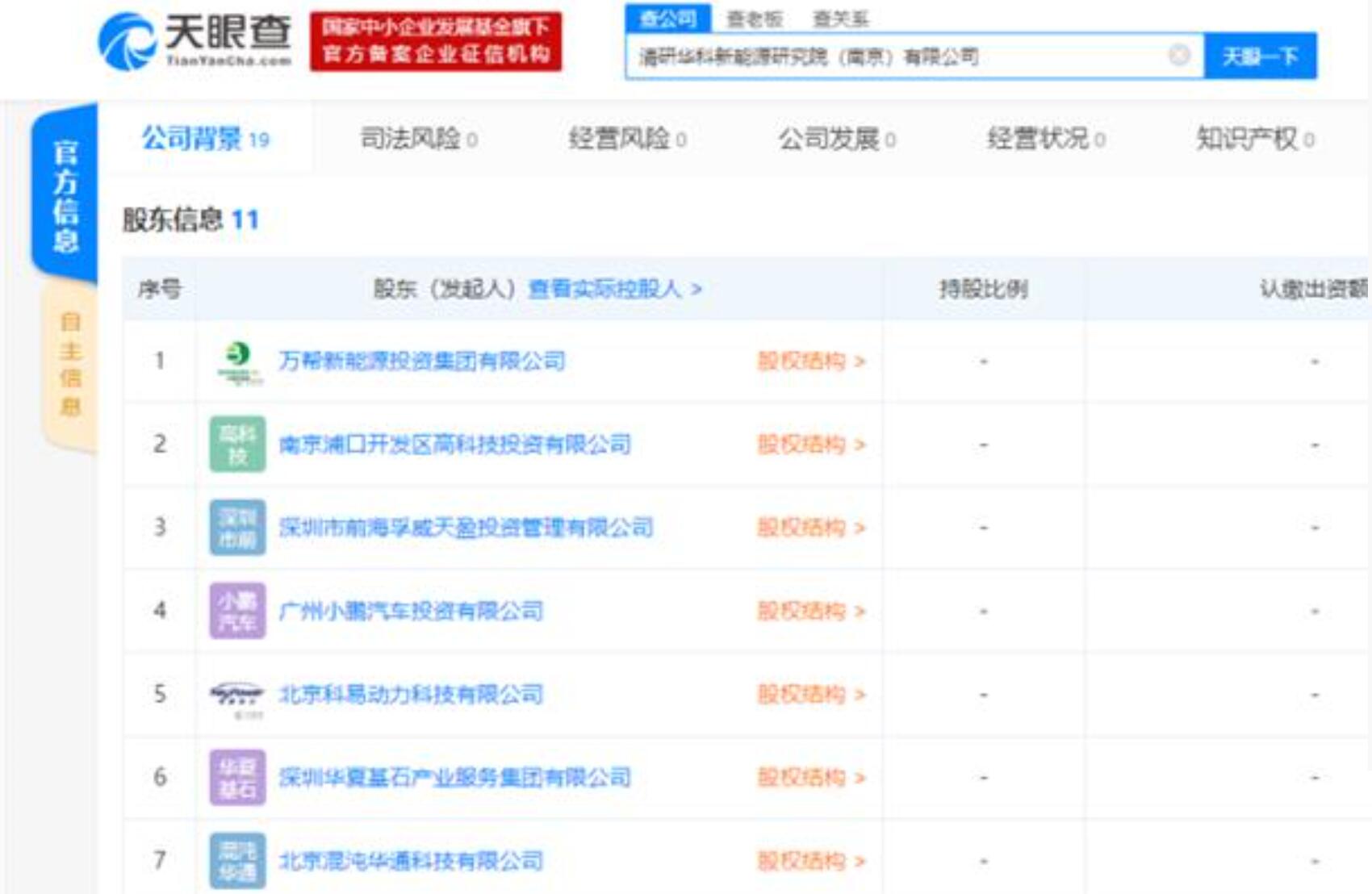Screen dimensions: 1372x894
Task: Expand 股权结构 for 深圳华夏基石产业服务集团
Action: click(811, 777)
